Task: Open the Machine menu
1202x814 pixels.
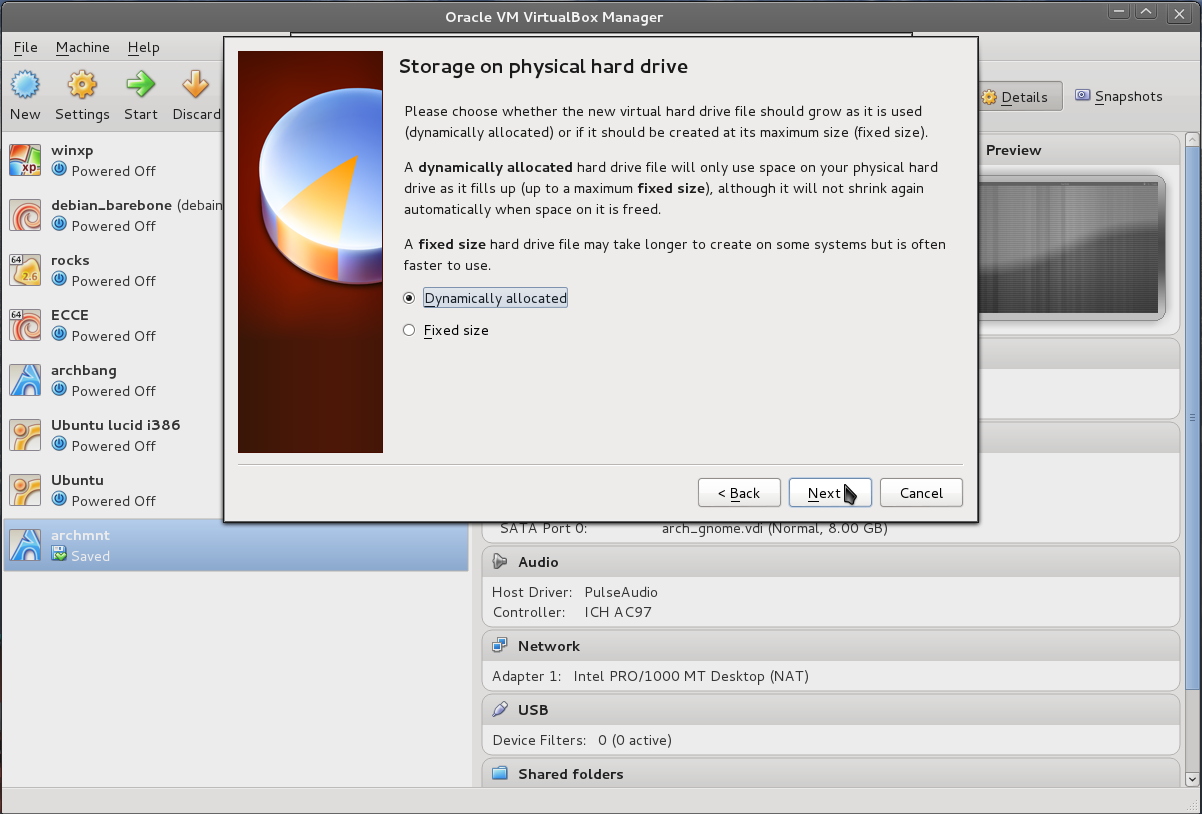Action: (82, 47)
